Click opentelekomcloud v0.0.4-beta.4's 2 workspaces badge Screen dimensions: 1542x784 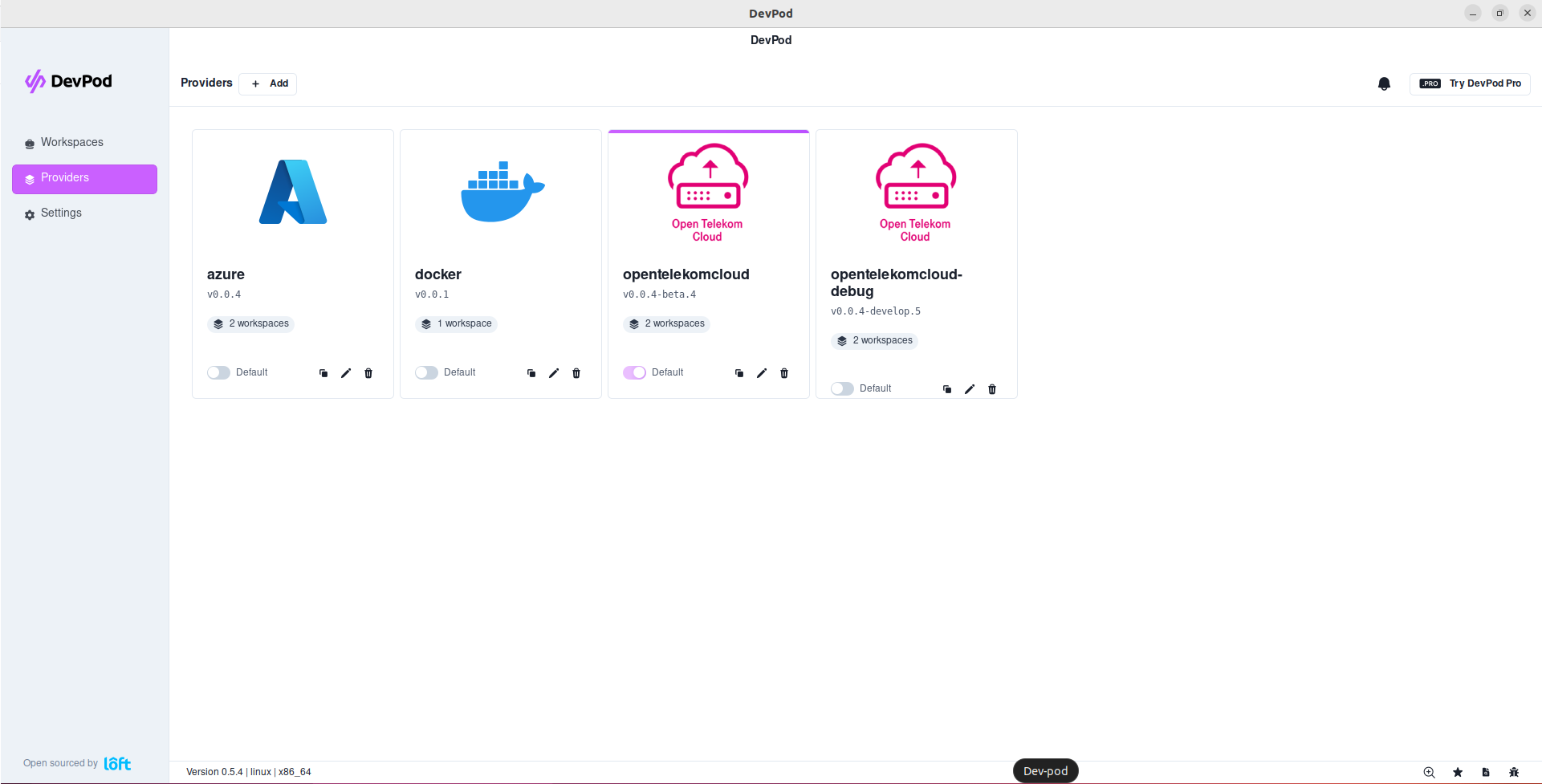(x=666, y=324)
